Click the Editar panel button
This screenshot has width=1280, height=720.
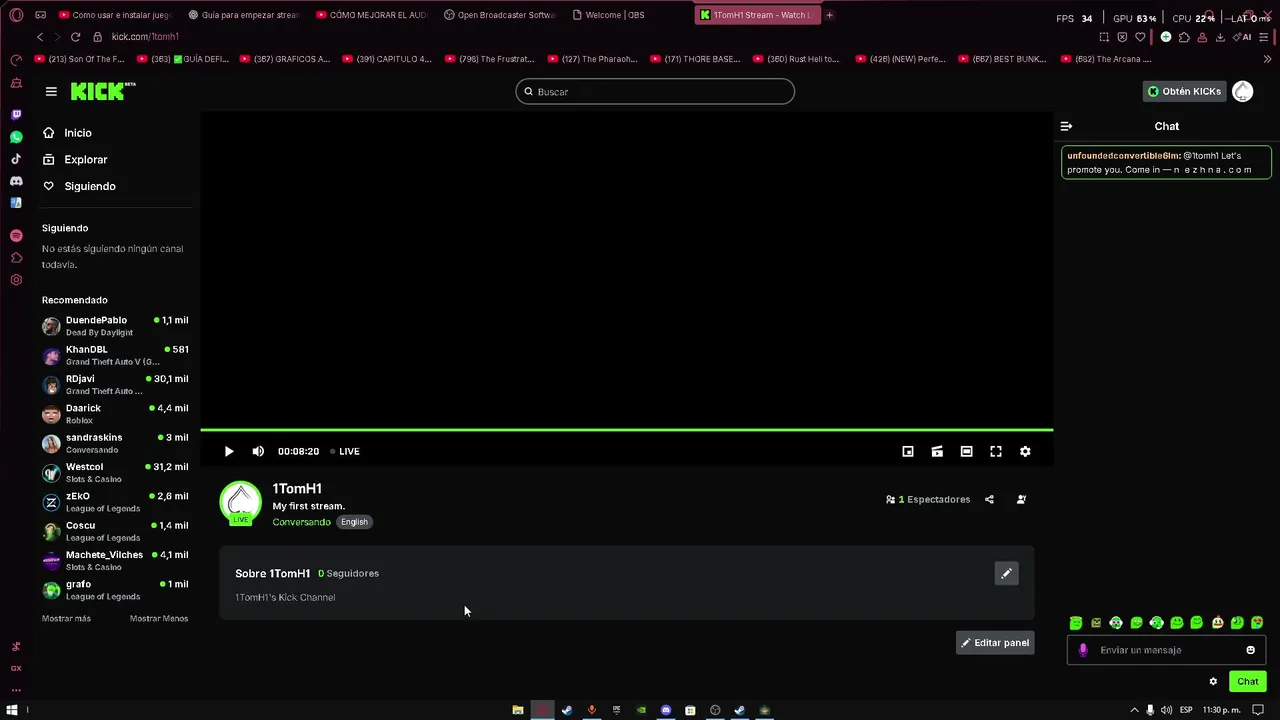click(995, 643)
